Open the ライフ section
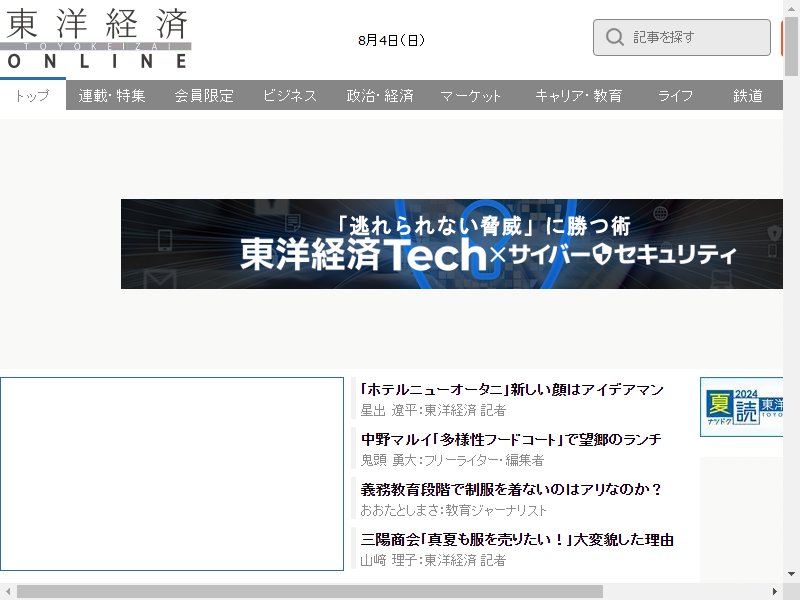800x600 pixels. pos(675,95)
